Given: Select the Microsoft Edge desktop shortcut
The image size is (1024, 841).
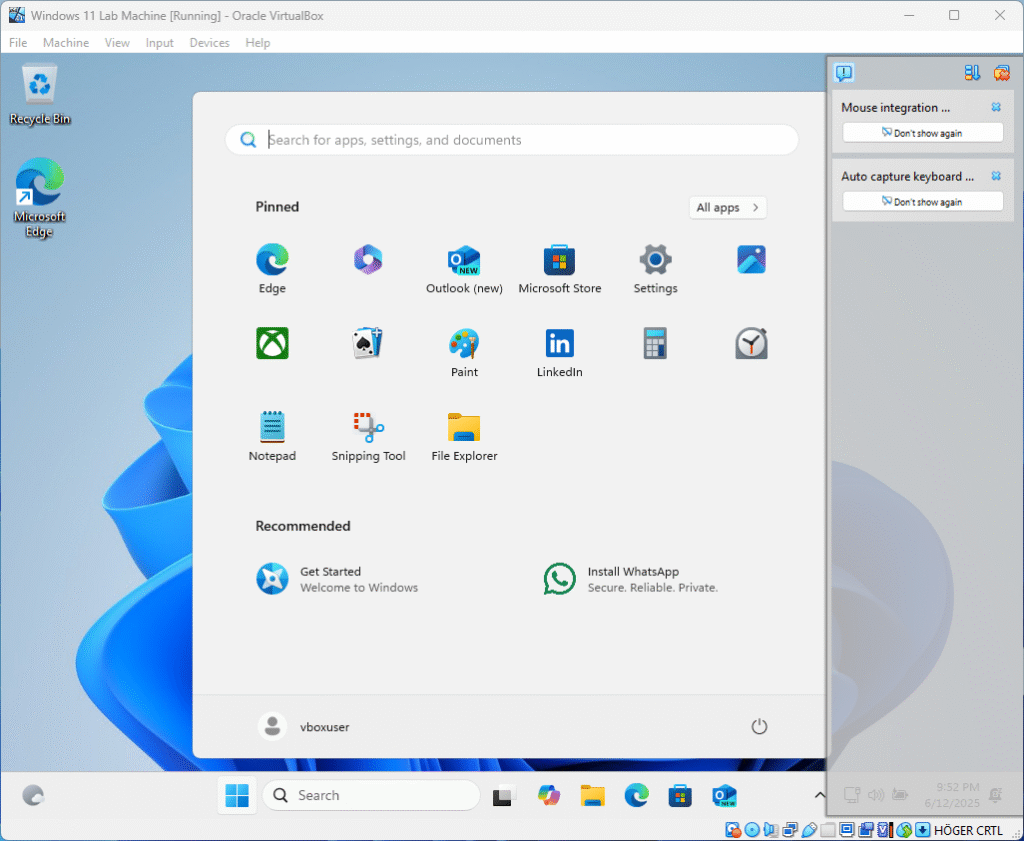Looking at the screenshot, I should (40, 198).
